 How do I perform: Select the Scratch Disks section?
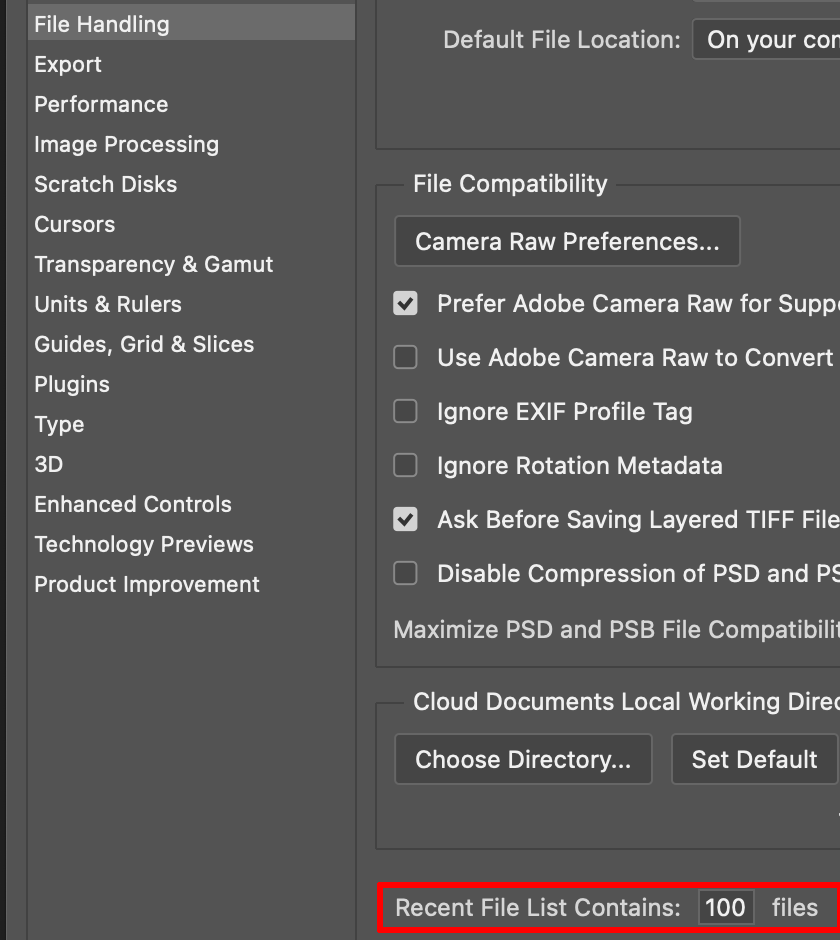coord(105,184)
